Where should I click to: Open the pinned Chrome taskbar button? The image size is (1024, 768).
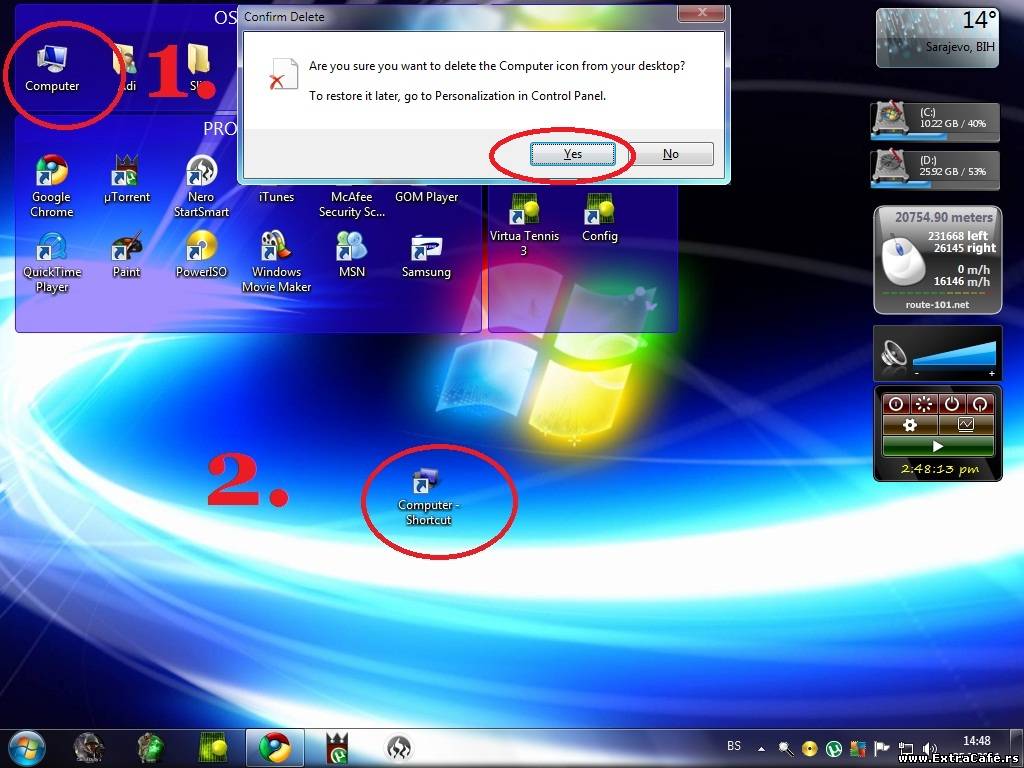[275, 748]
